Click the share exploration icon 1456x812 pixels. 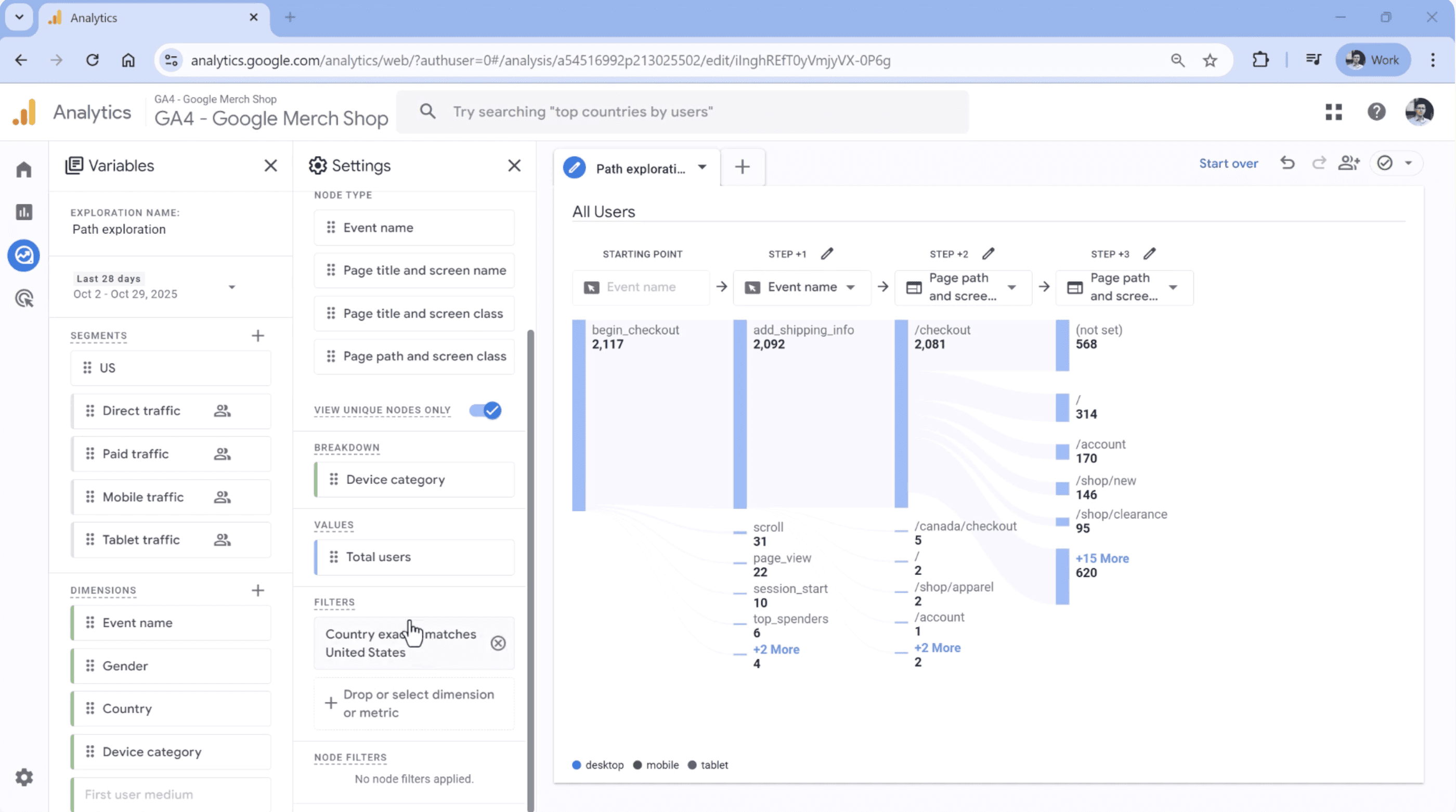pos(1348,163)
